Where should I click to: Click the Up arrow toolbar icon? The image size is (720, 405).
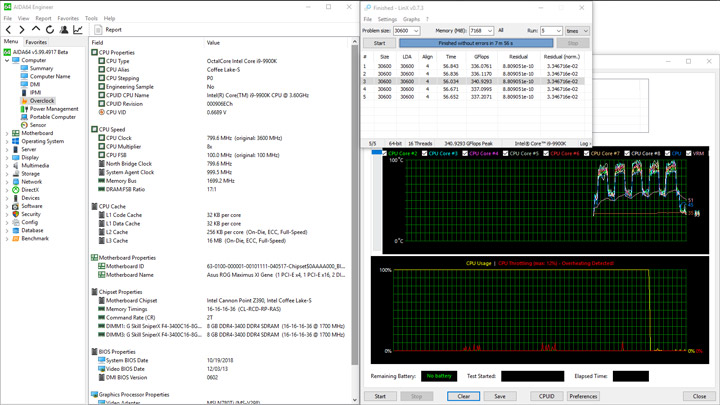coord(35,30)
